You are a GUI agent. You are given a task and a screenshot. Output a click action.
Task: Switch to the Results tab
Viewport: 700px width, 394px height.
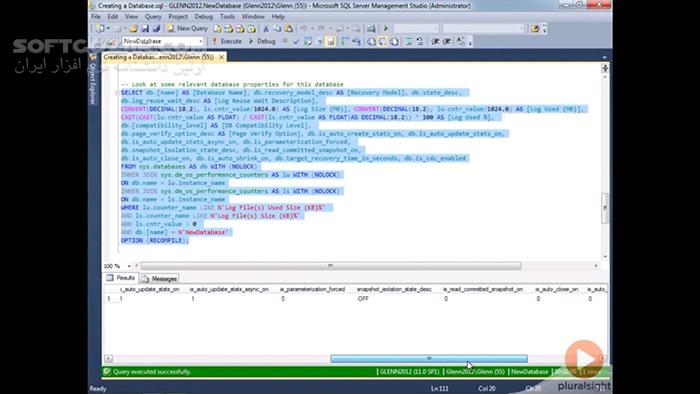[x=121, y=278]
